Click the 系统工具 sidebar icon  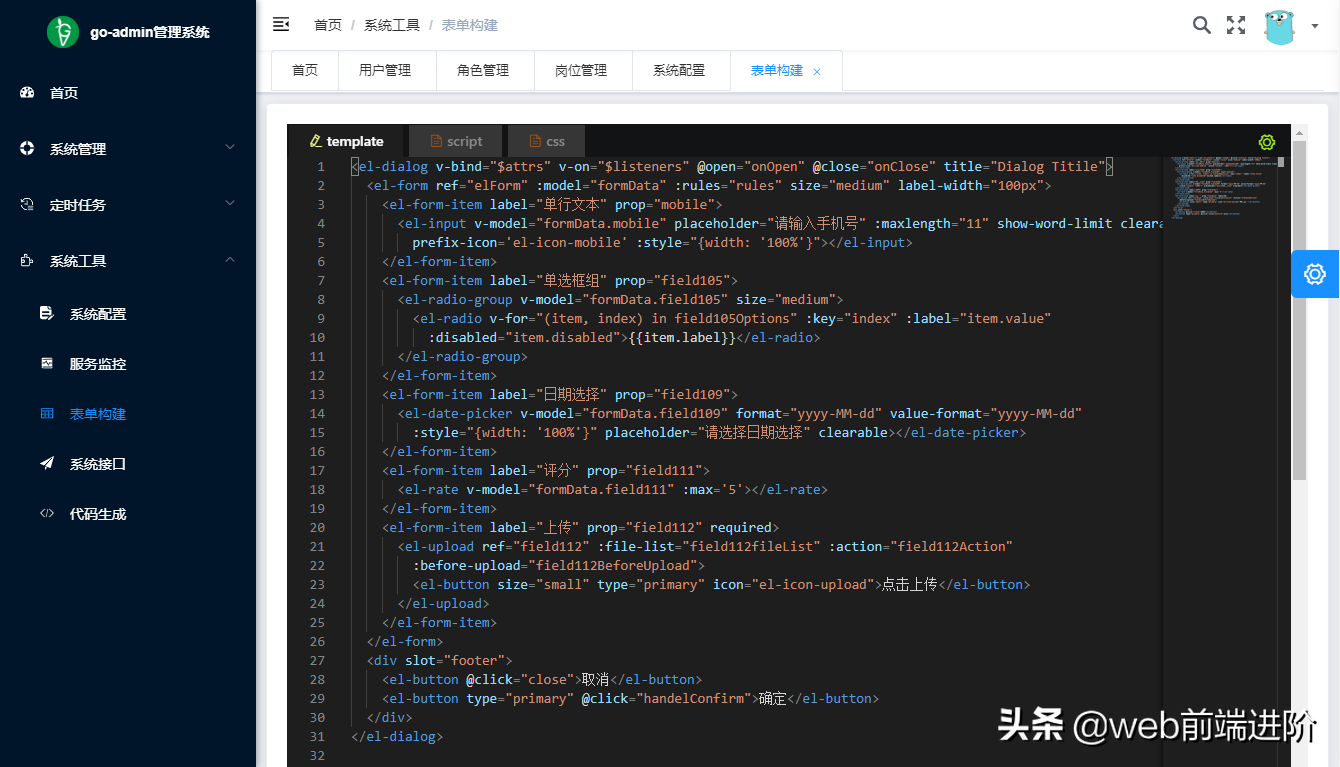(28, 260)
